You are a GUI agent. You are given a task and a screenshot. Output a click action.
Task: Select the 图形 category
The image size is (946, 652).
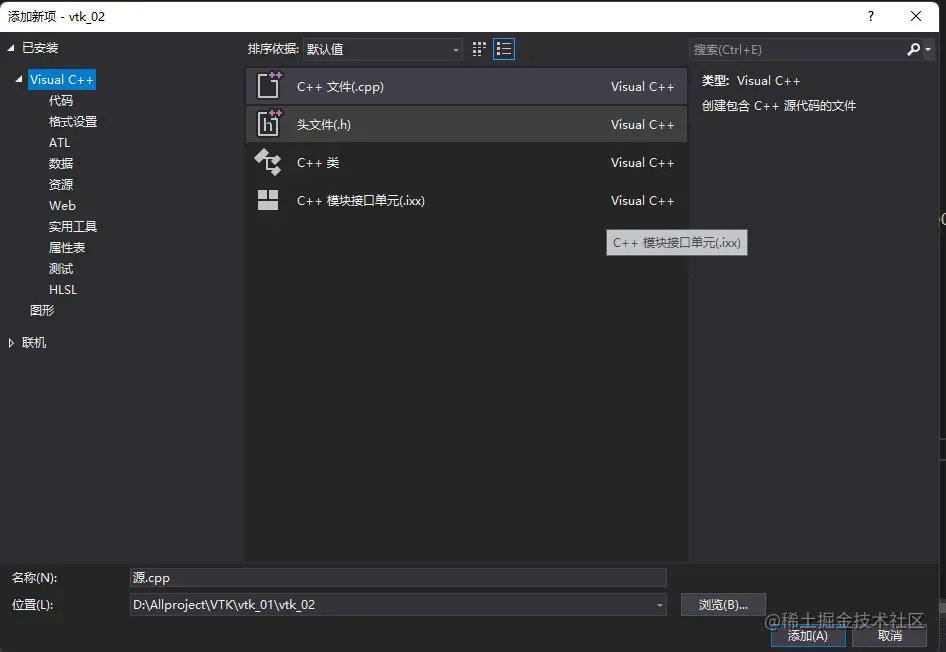pos(42,310)
